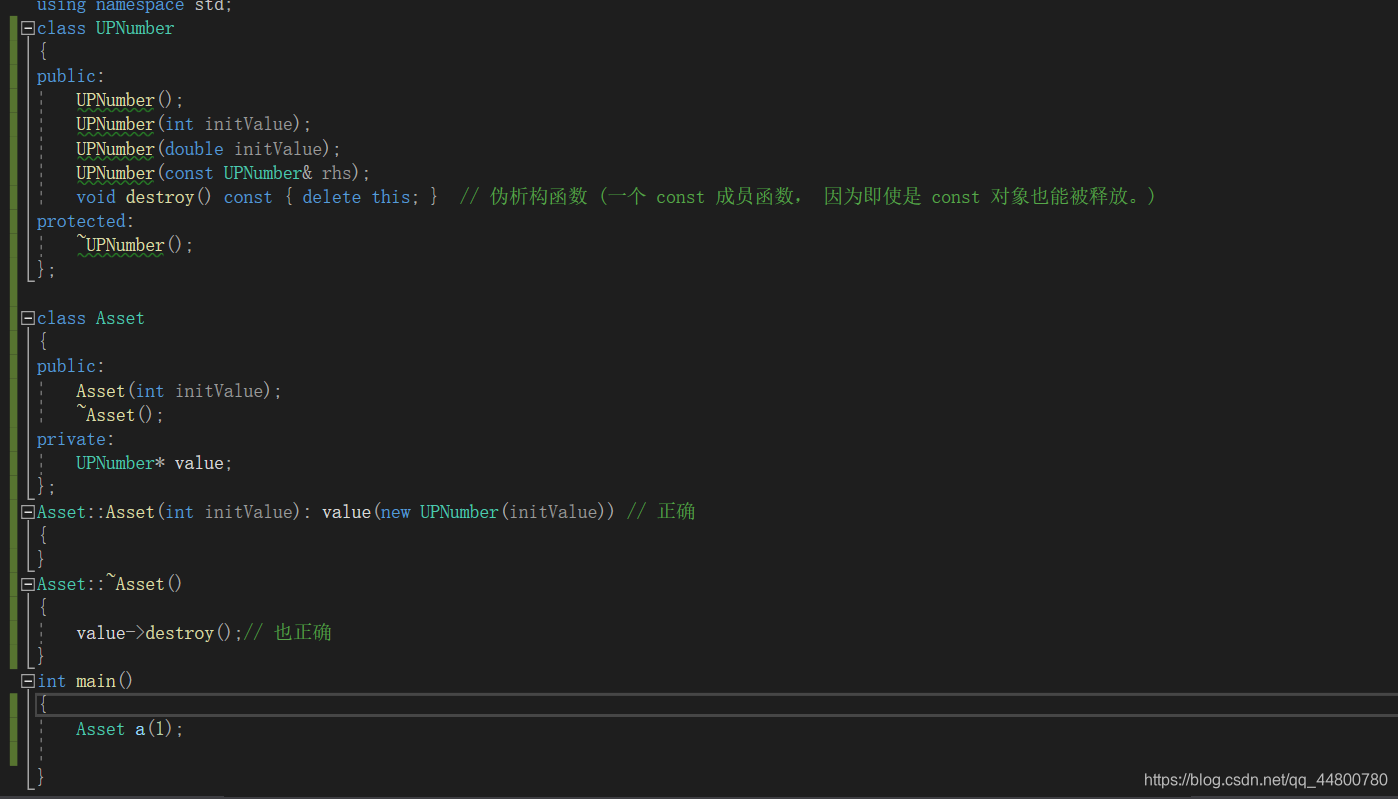
Task: Click 'UPNumber* value;' member declaration
Action: click(x=154, y=463)
